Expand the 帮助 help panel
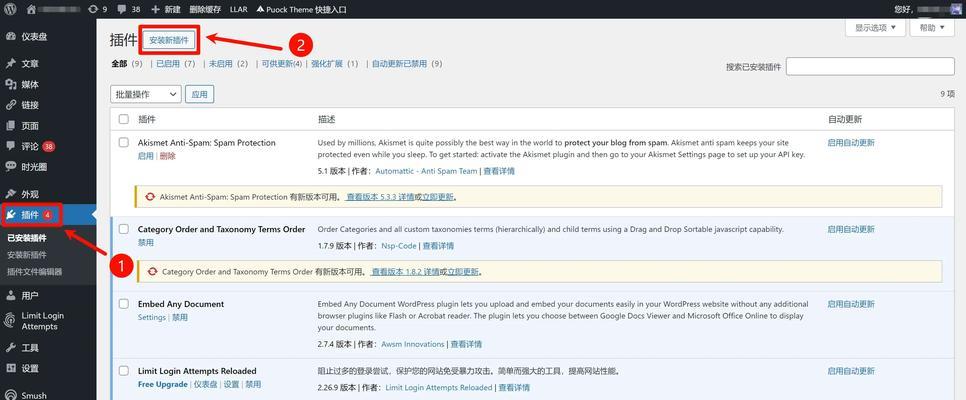966x400 pixels. 932,28
